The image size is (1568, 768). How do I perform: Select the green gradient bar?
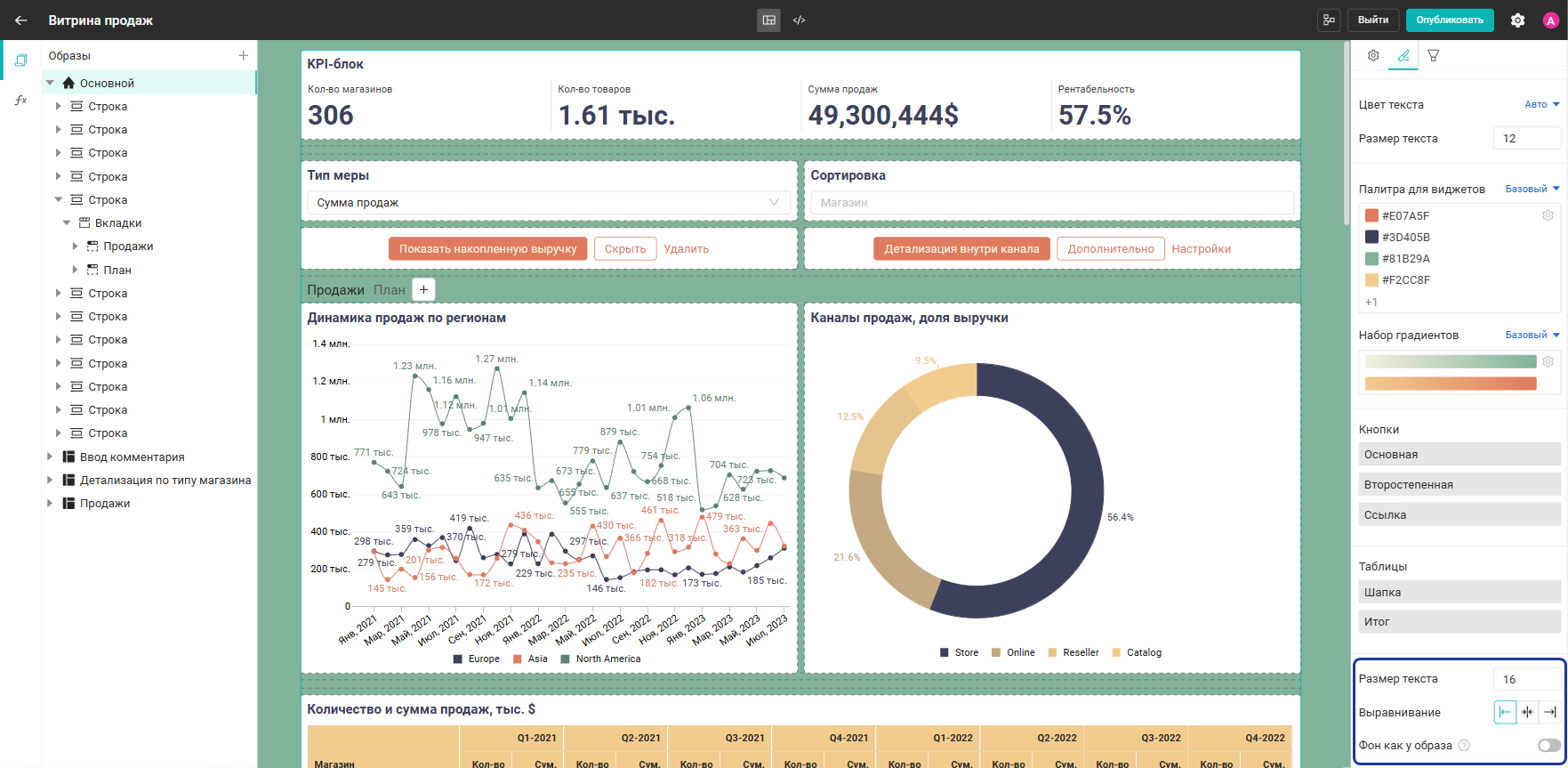[x=1451, y=361]
